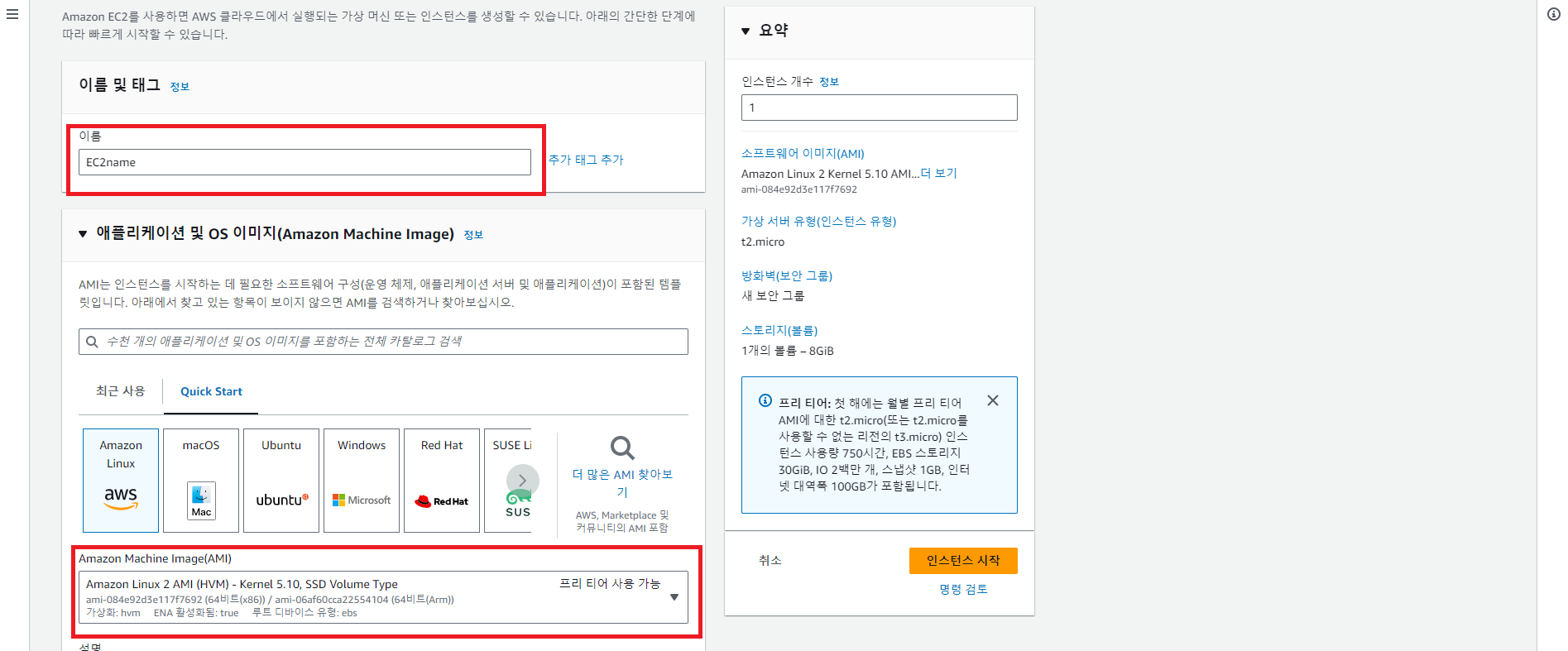This screenshot has height=651, width=1568.
Task: Select the Amazon Linux AMI tile
Action: click(x=121, y=481)
